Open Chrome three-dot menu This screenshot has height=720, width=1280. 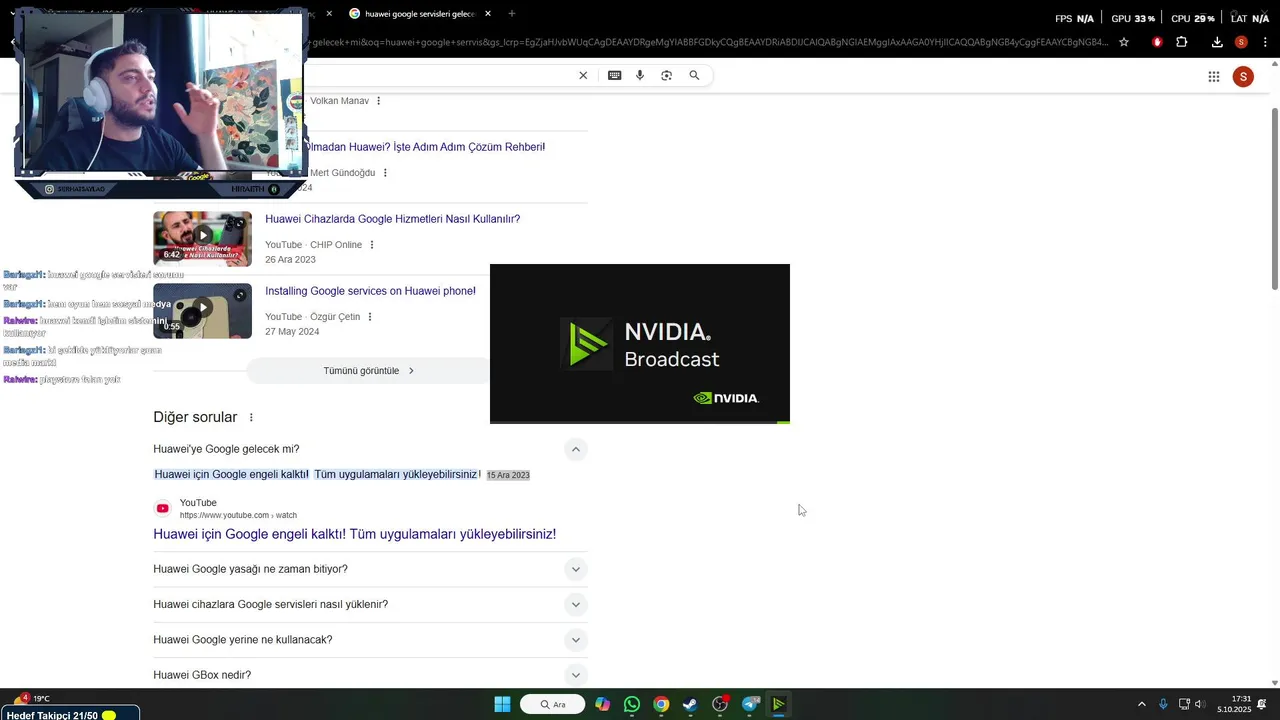tap(1266, 42)
